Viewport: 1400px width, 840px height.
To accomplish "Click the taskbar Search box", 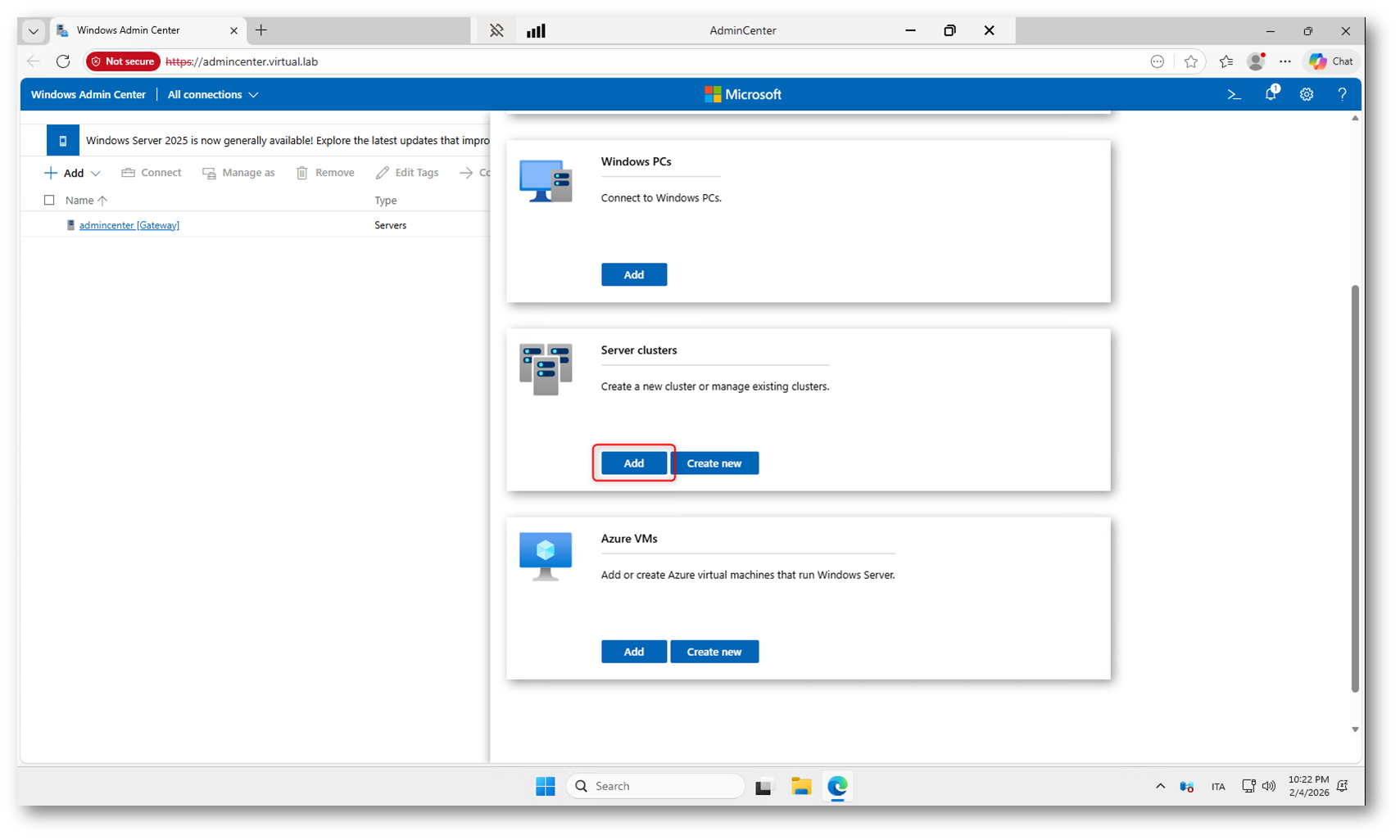I will tap(655, 786).
